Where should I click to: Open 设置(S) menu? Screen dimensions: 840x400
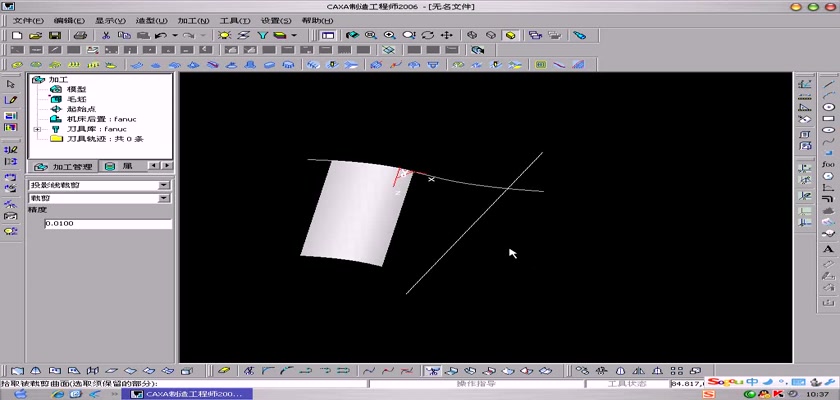(x=276, y=20)
